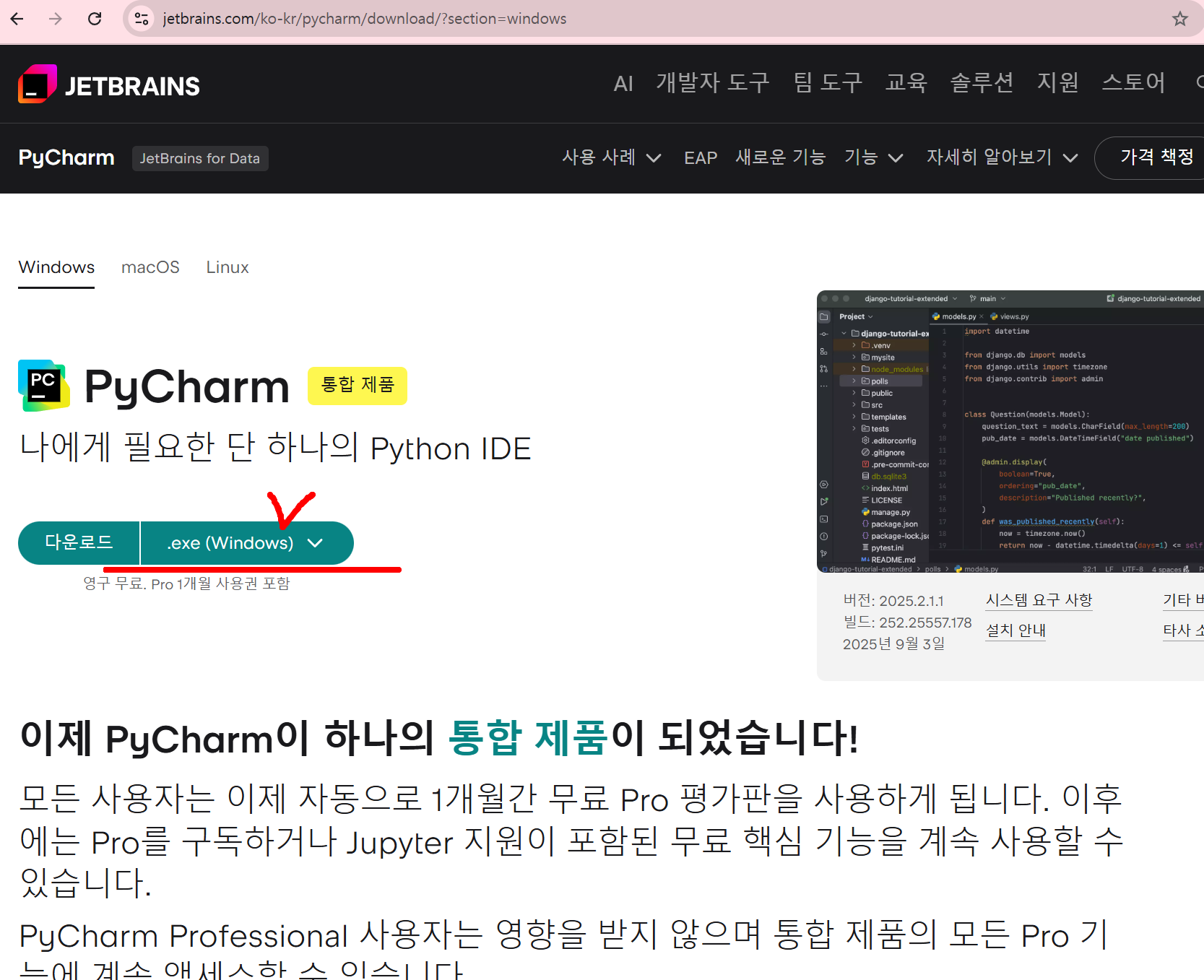1204x980 pixels.
Task: Click the PyCharm IDE screenshot thumbnail
Action: coord(1010,431)
